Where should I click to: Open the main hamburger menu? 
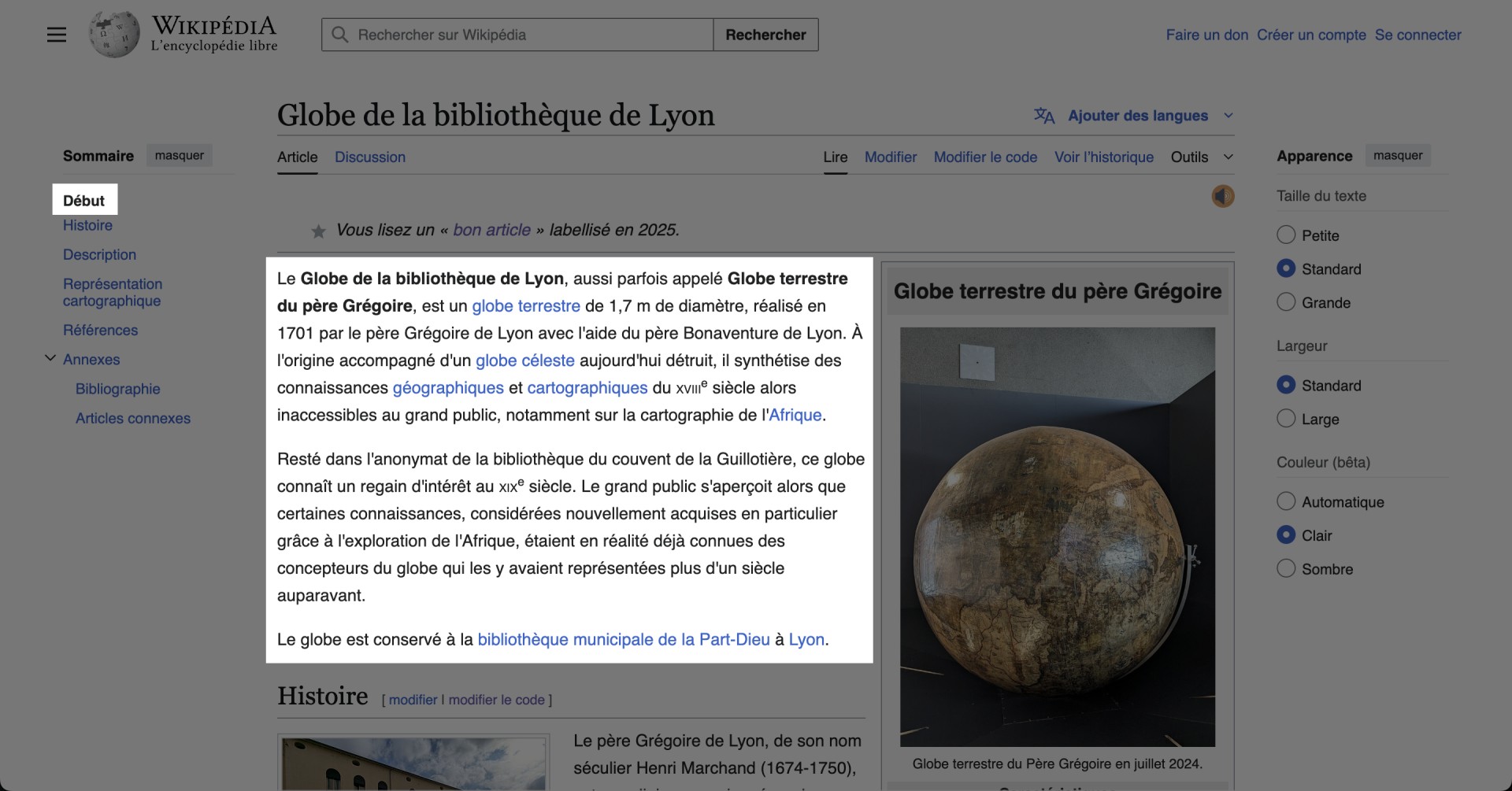click(56, 35)
